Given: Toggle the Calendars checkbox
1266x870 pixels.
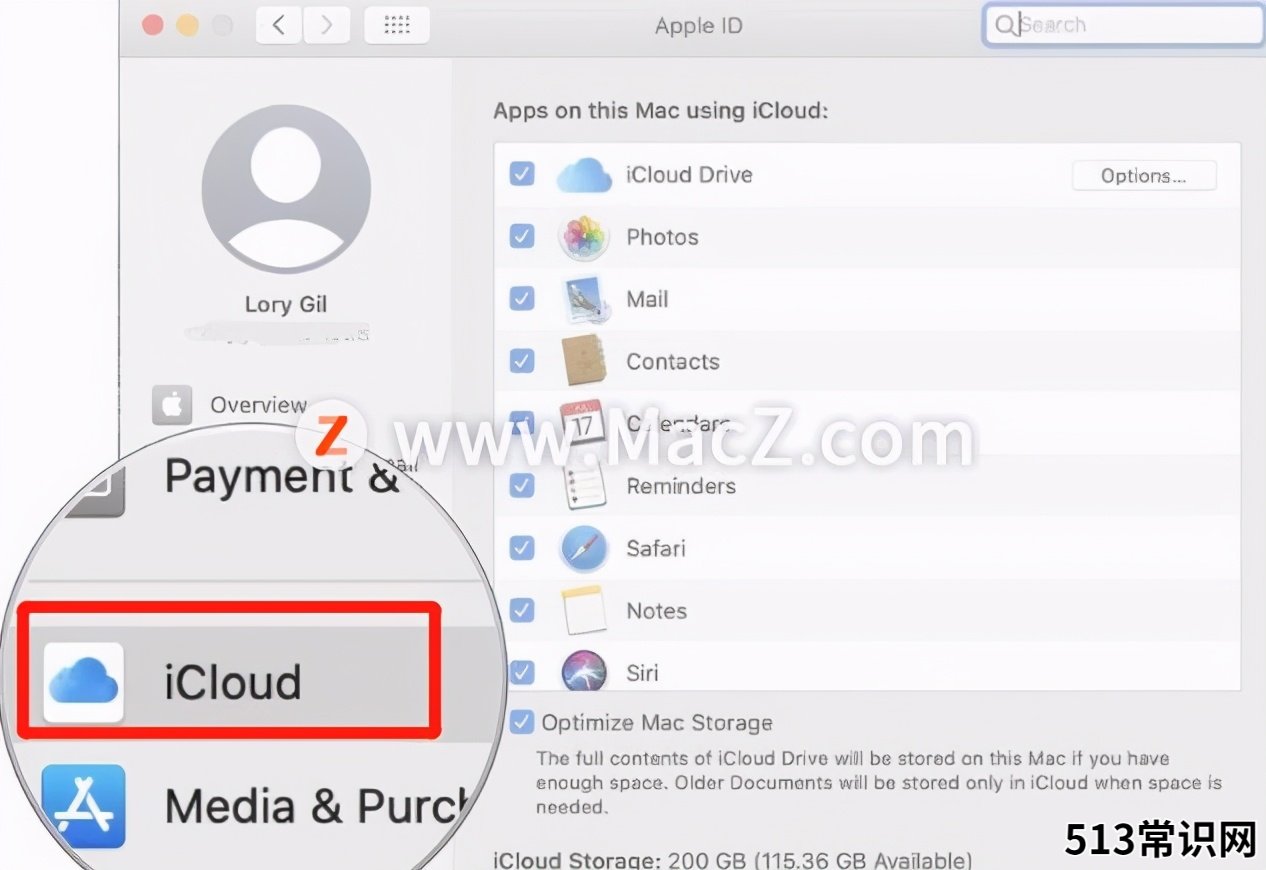Looking at the screenshot, I should tap(522, 422).
